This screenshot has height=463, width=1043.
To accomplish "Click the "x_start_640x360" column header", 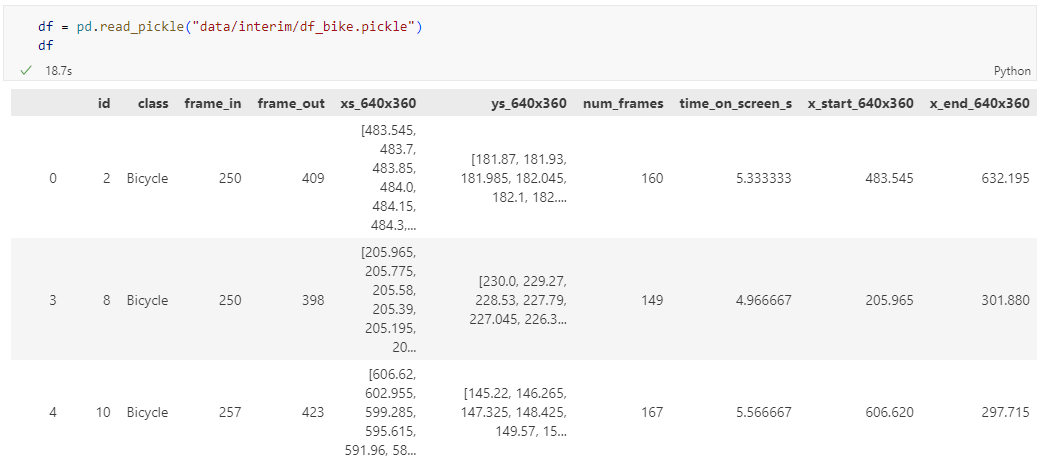I will 860,103.
